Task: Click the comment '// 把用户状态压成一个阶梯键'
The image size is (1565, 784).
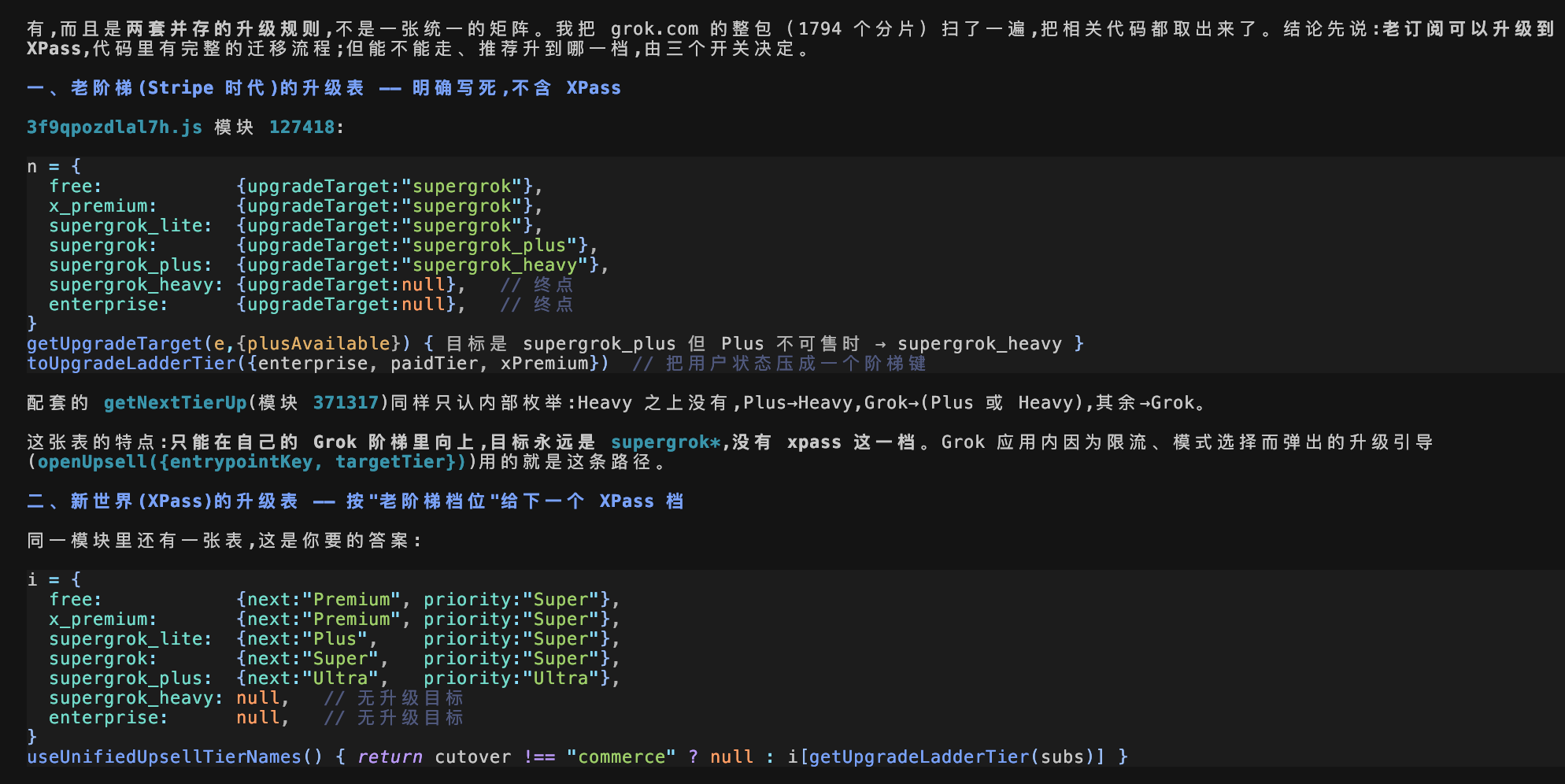Action: 779,364
